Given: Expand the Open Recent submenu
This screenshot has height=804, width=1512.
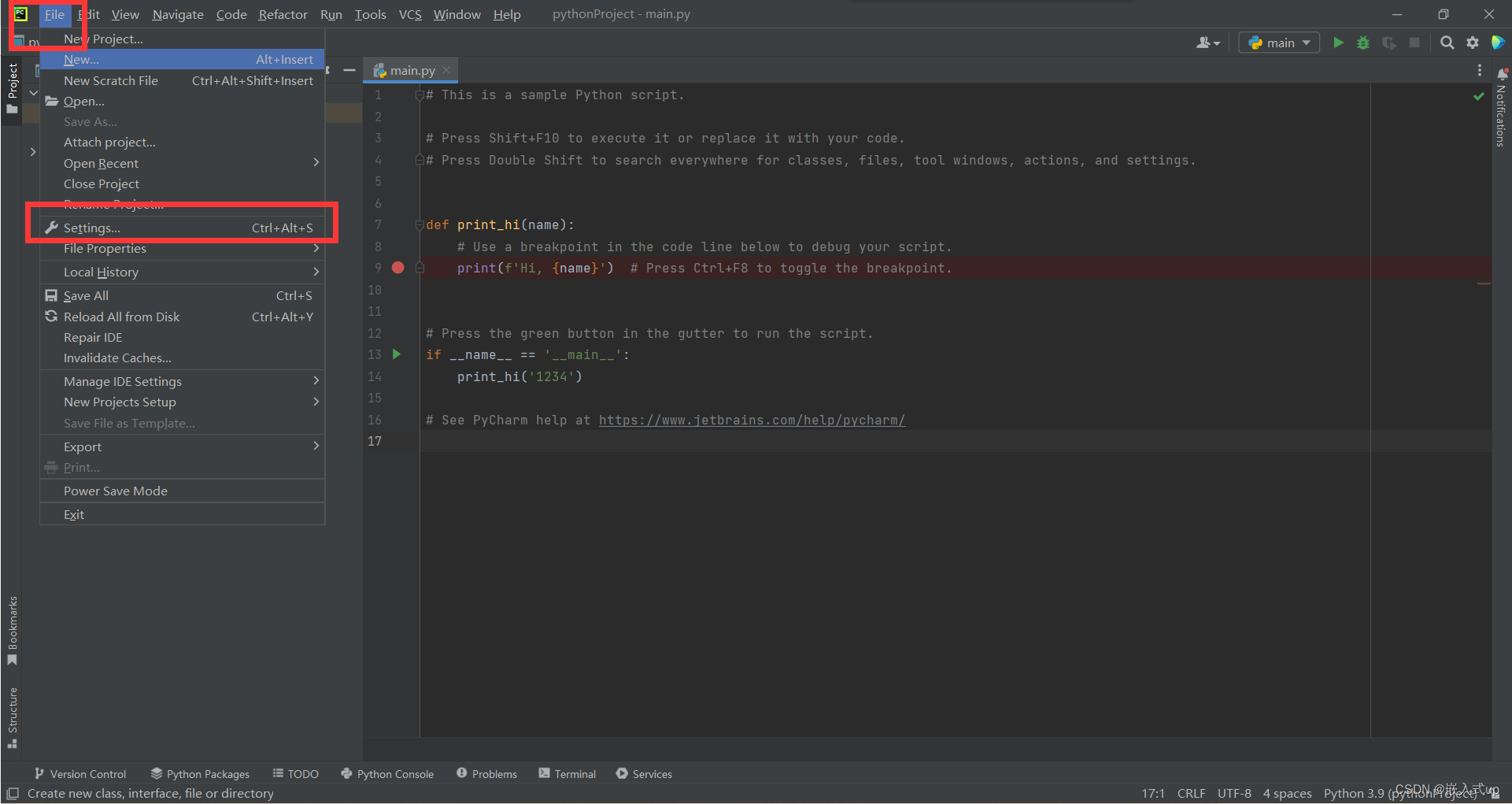Looking at the screenshot, I should click(x=183, y=163).
